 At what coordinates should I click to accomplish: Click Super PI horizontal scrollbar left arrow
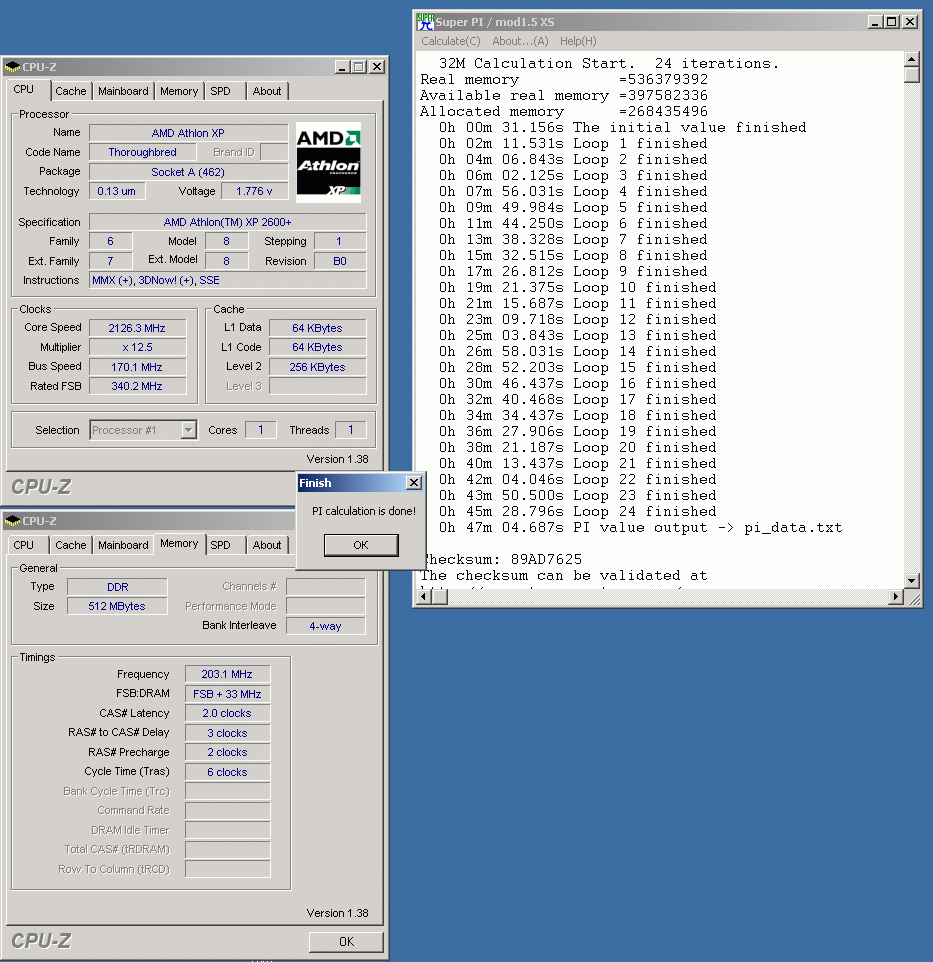coord(424,596)
